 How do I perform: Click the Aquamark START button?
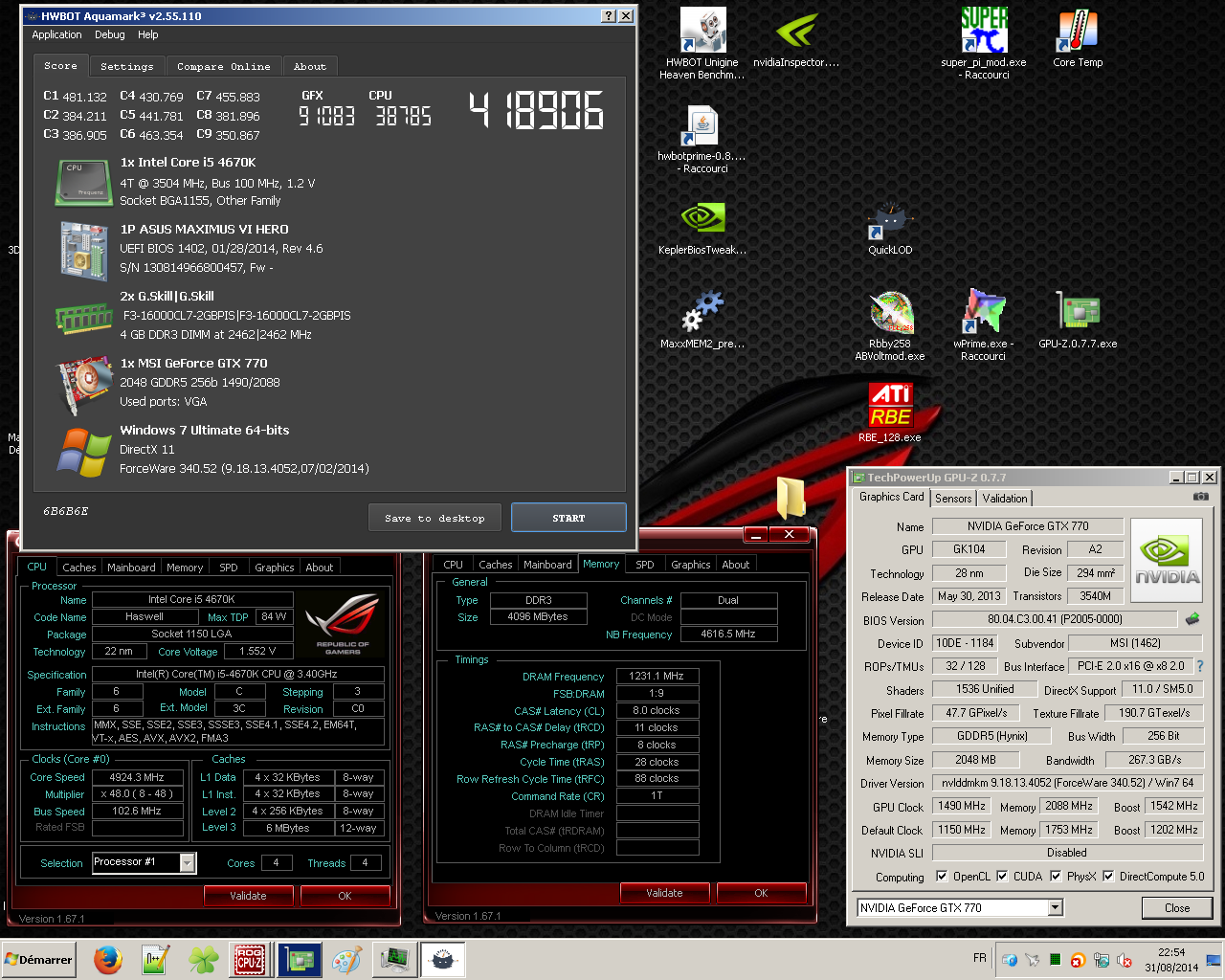click(x=568, y=518)
